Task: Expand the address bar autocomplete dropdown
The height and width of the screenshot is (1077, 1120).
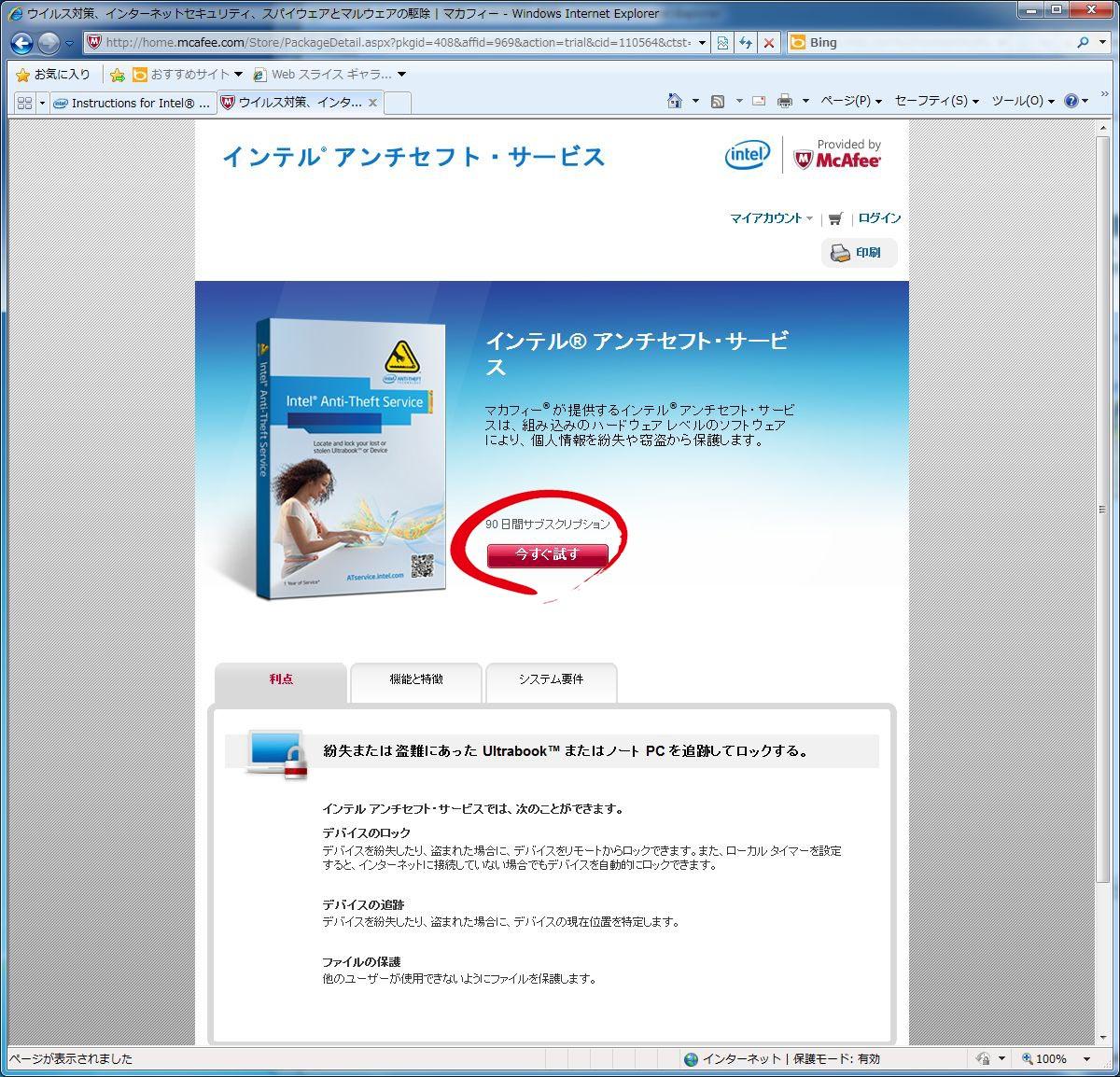Action: coord(703,42)
